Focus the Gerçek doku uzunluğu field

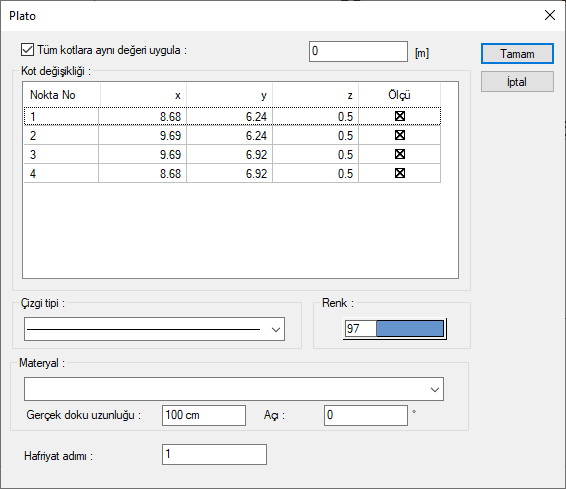coord(204,415)
